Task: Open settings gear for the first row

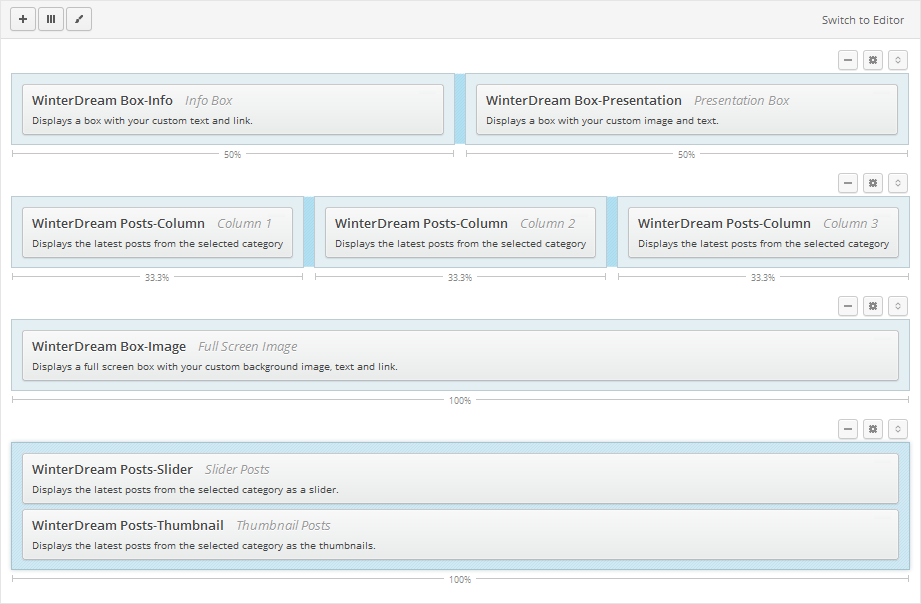Action: pos(872,60)
